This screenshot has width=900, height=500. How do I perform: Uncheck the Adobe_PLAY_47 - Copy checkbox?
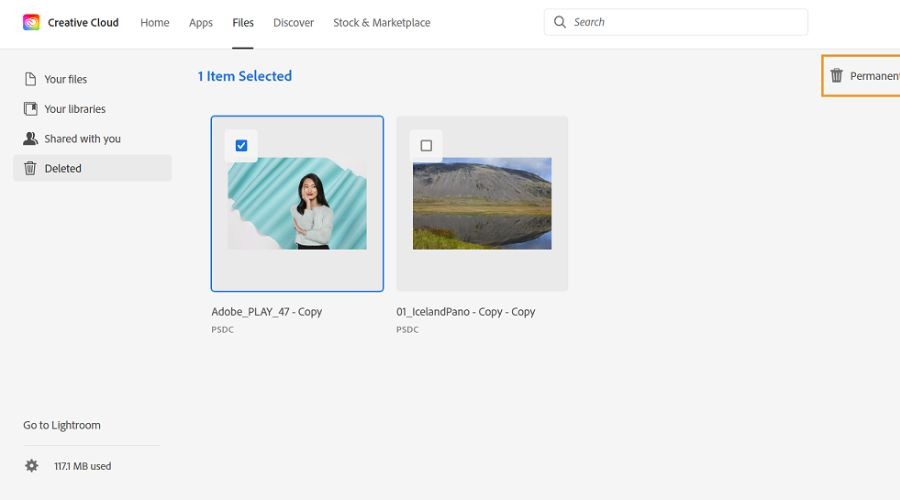[242, 146]
